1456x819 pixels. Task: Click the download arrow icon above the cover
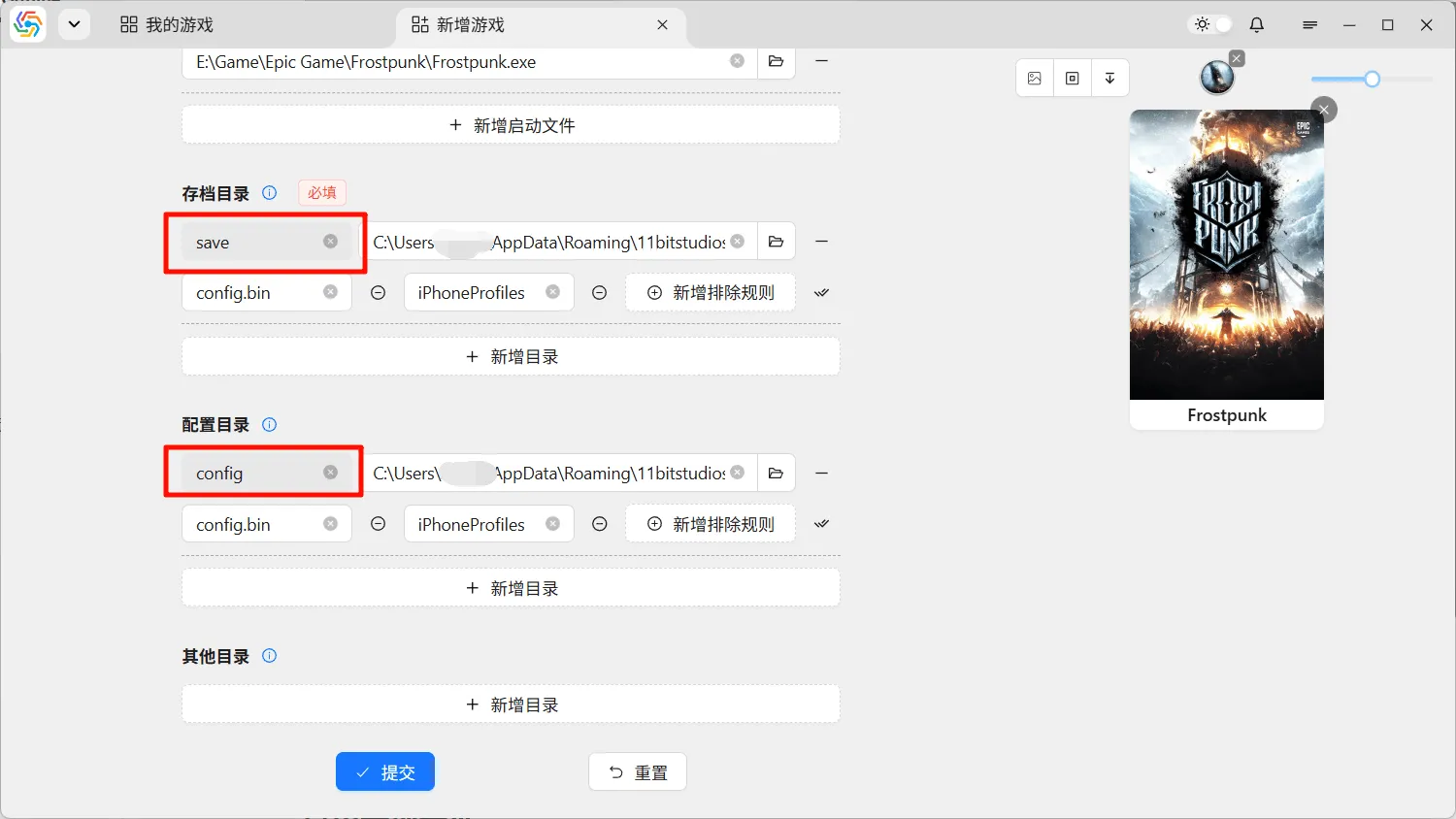[1109, 79]
